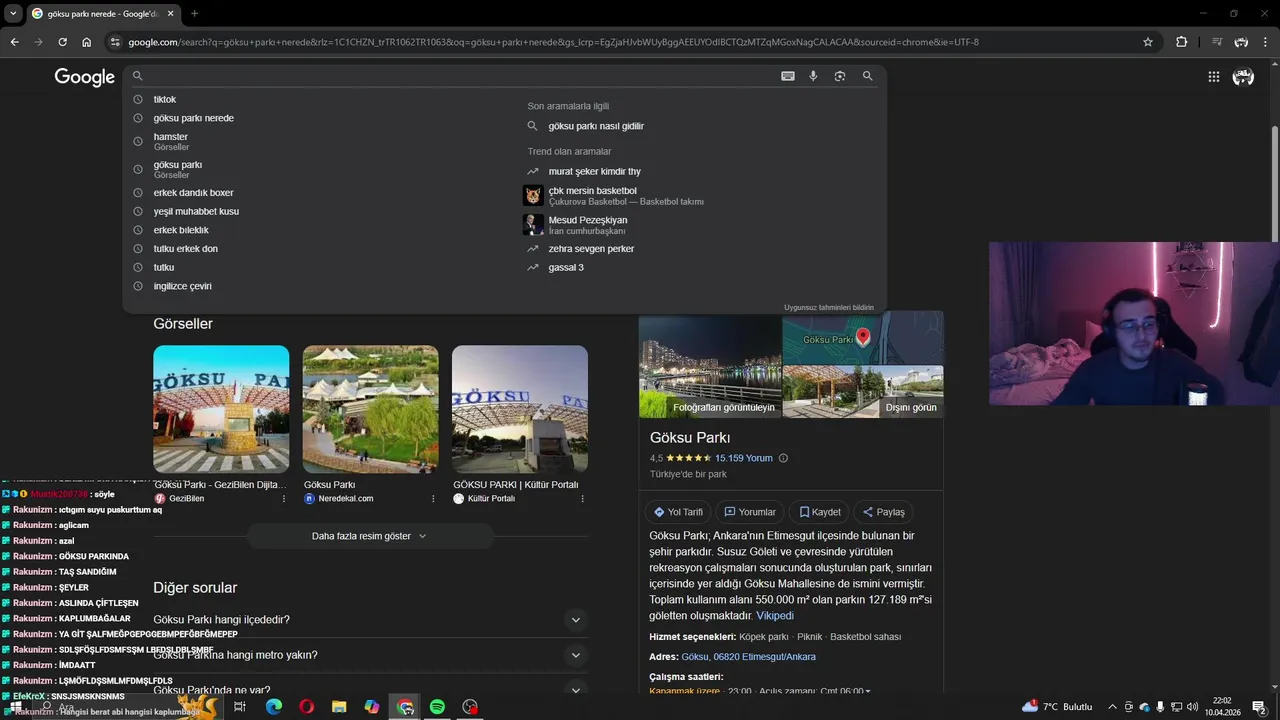
Task: Choose trending 'gassal 3'
Action: (566, 268)
